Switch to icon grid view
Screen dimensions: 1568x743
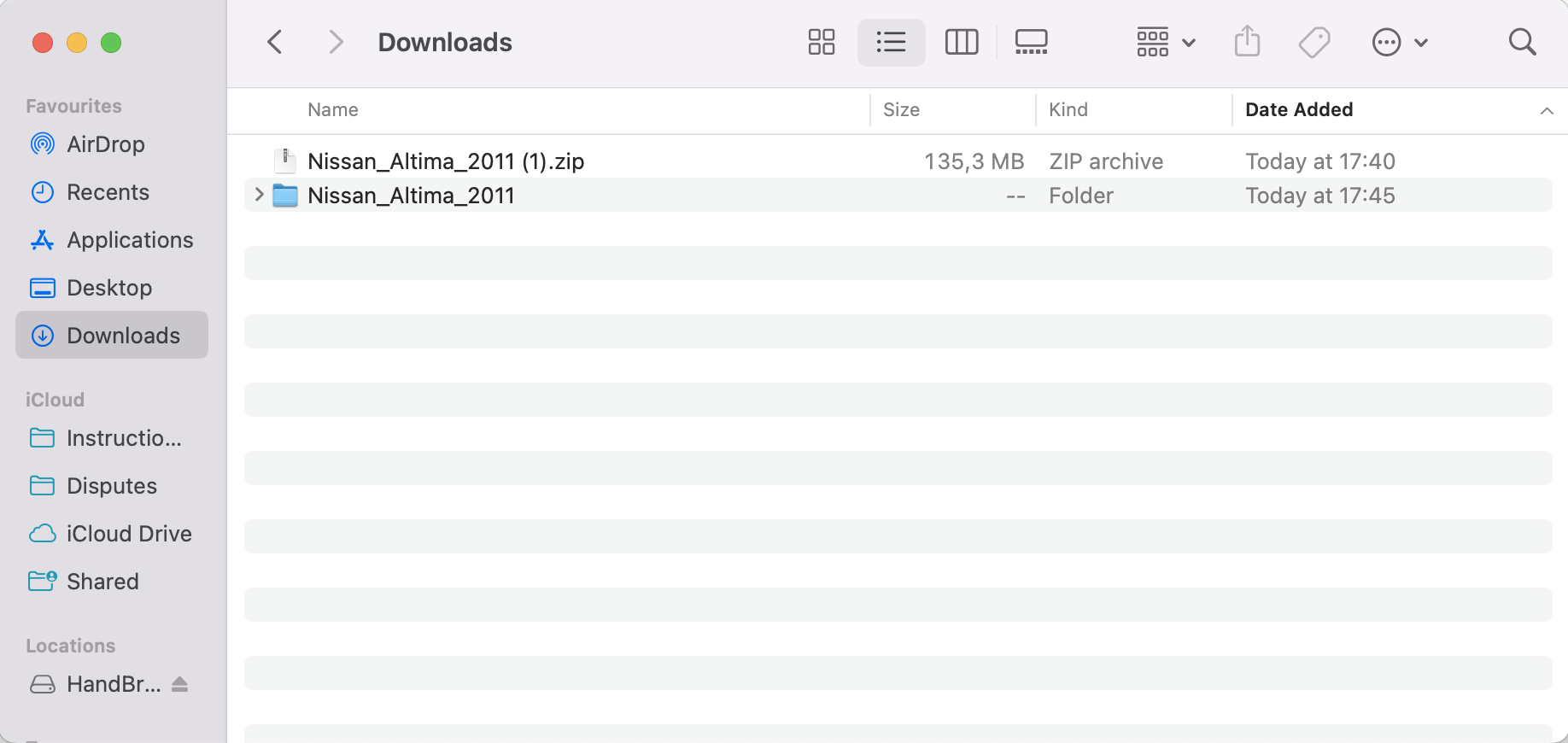(x=822, y=42)
